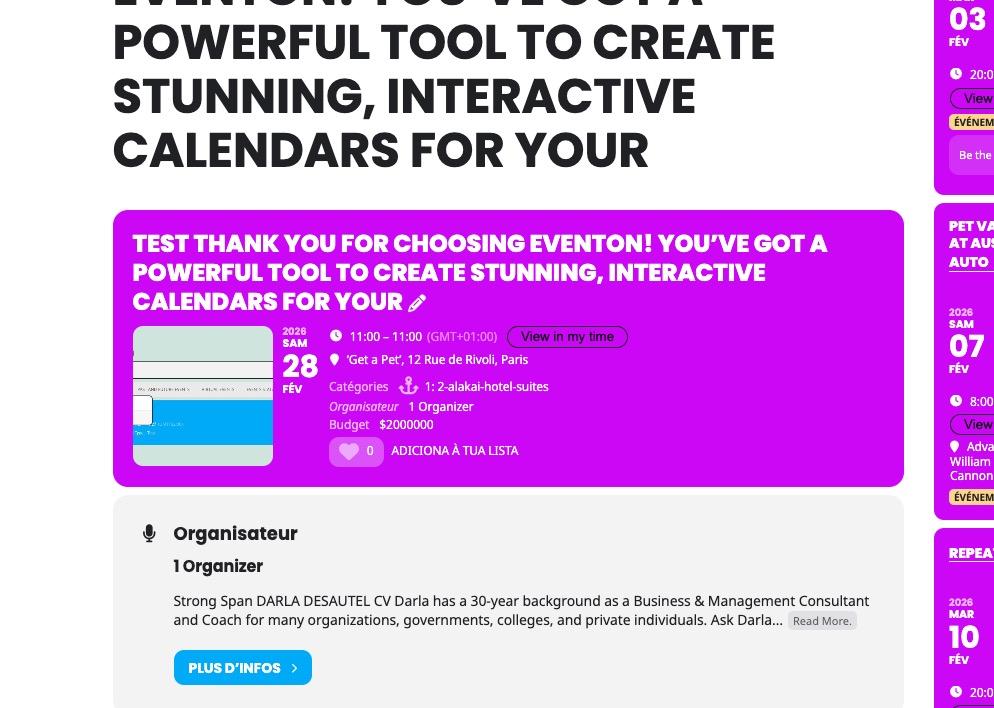This screenshot has width=994, height=708.
Task: Expand organizer description with Read More
Action: pyautogui.click(x=822, y=621)
